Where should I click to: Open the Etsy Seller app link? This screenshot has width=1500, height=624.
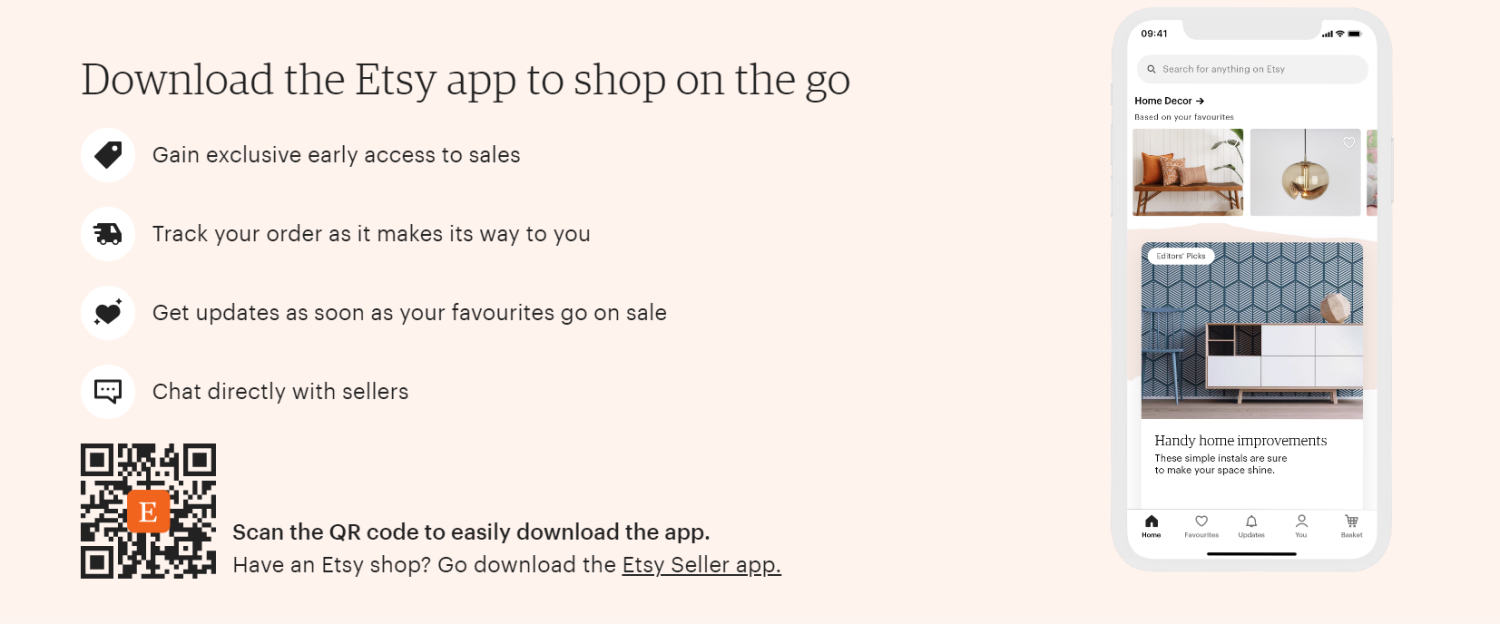(701, 565)
